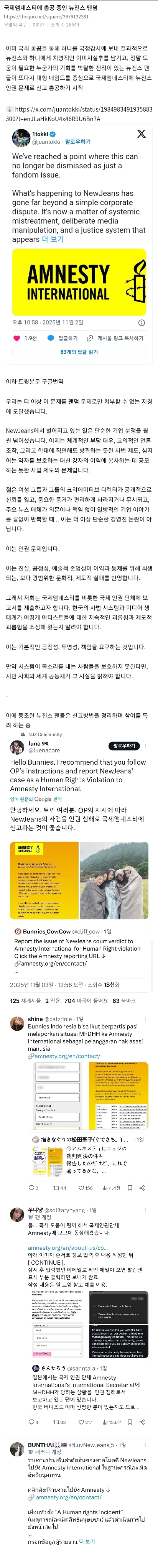Click the X logo on 1tokki's tweet
This screenshot has width=158, height=1568.
(141, 134)
